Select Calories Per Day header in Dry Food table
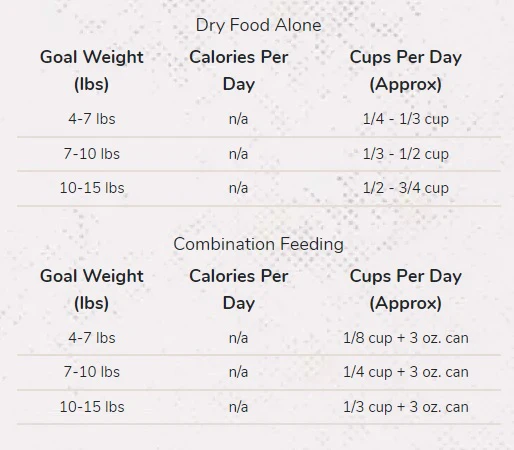Viewport: 514px width, 450px height. coord(239,70)
